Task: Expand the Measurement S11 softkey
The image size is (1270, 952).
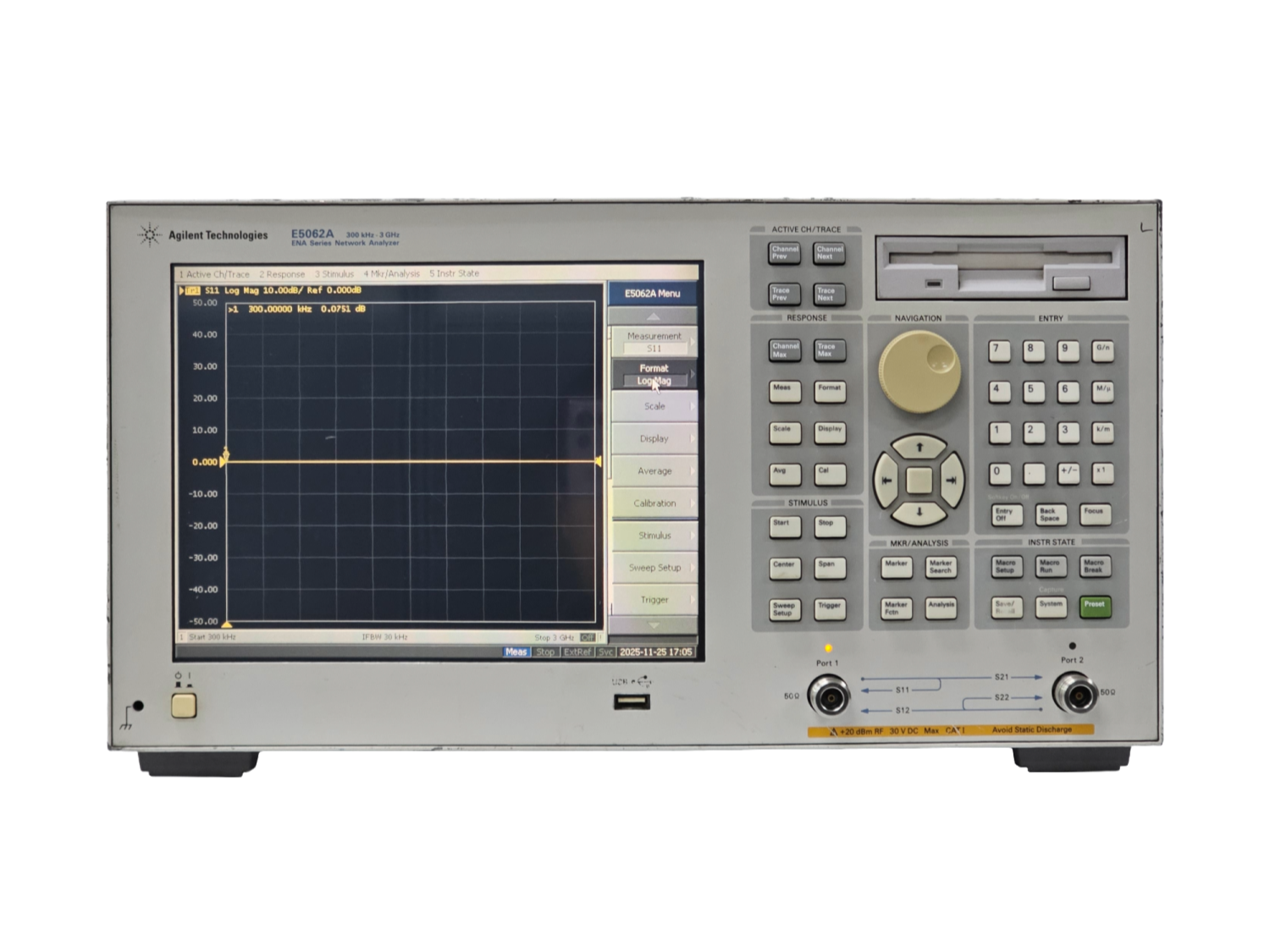Action: pyautogui.click(x=654, y=342)
